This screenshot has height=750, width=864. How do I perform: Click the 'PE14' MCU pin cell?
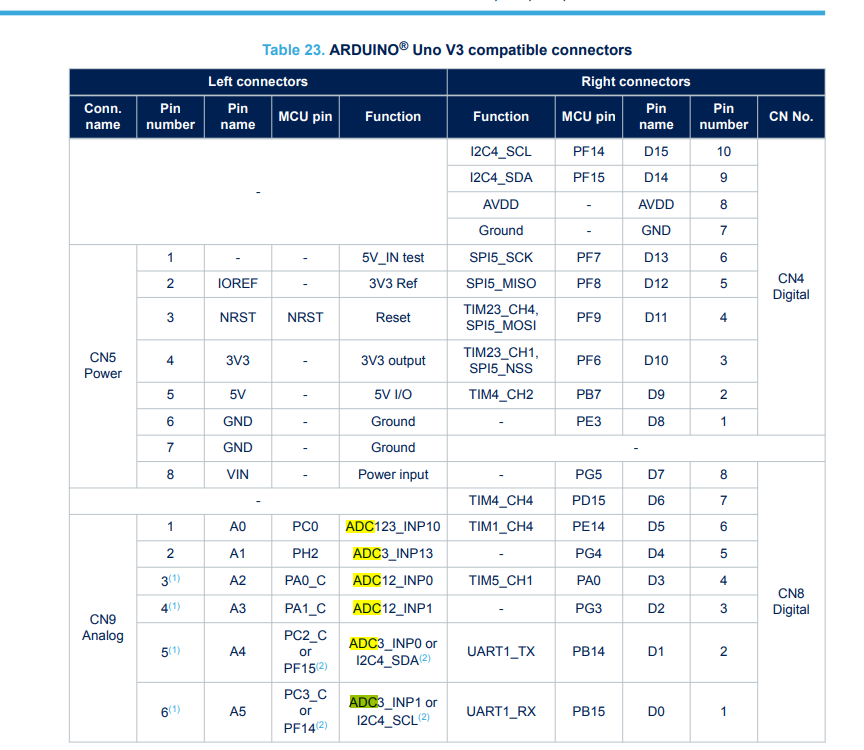588,527
